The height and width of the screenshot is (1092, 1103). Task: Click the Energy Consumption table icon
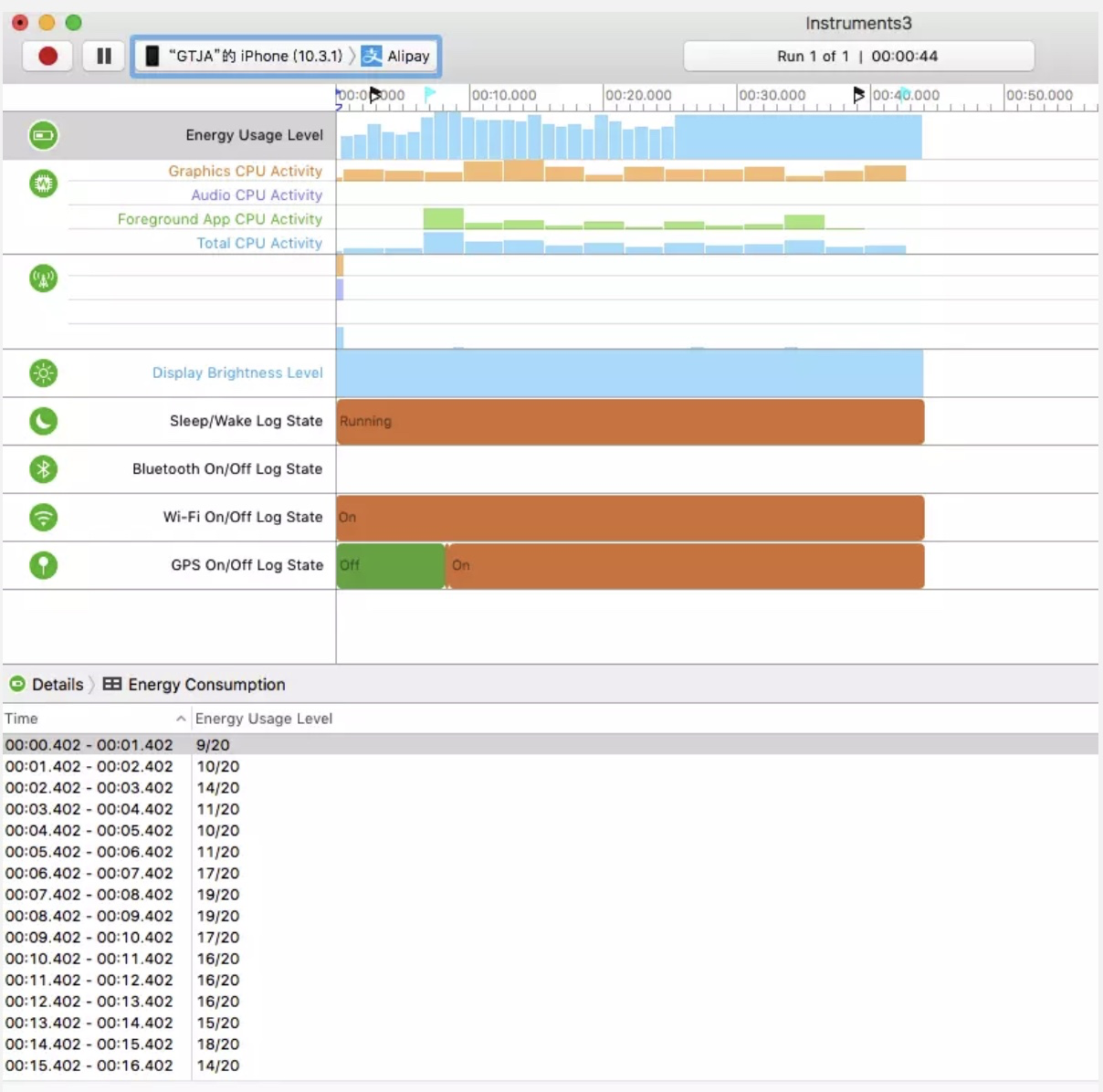[112, 684]
